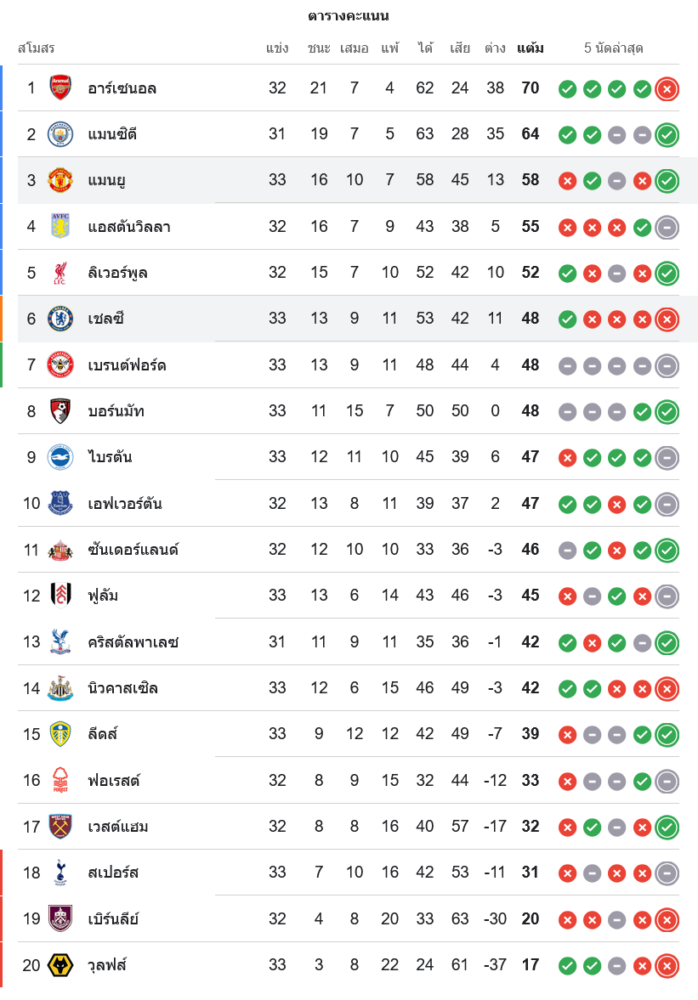Screen dimensions: 698x1000
Task: Click the Wolves crest icon
Action: [61, 965]
